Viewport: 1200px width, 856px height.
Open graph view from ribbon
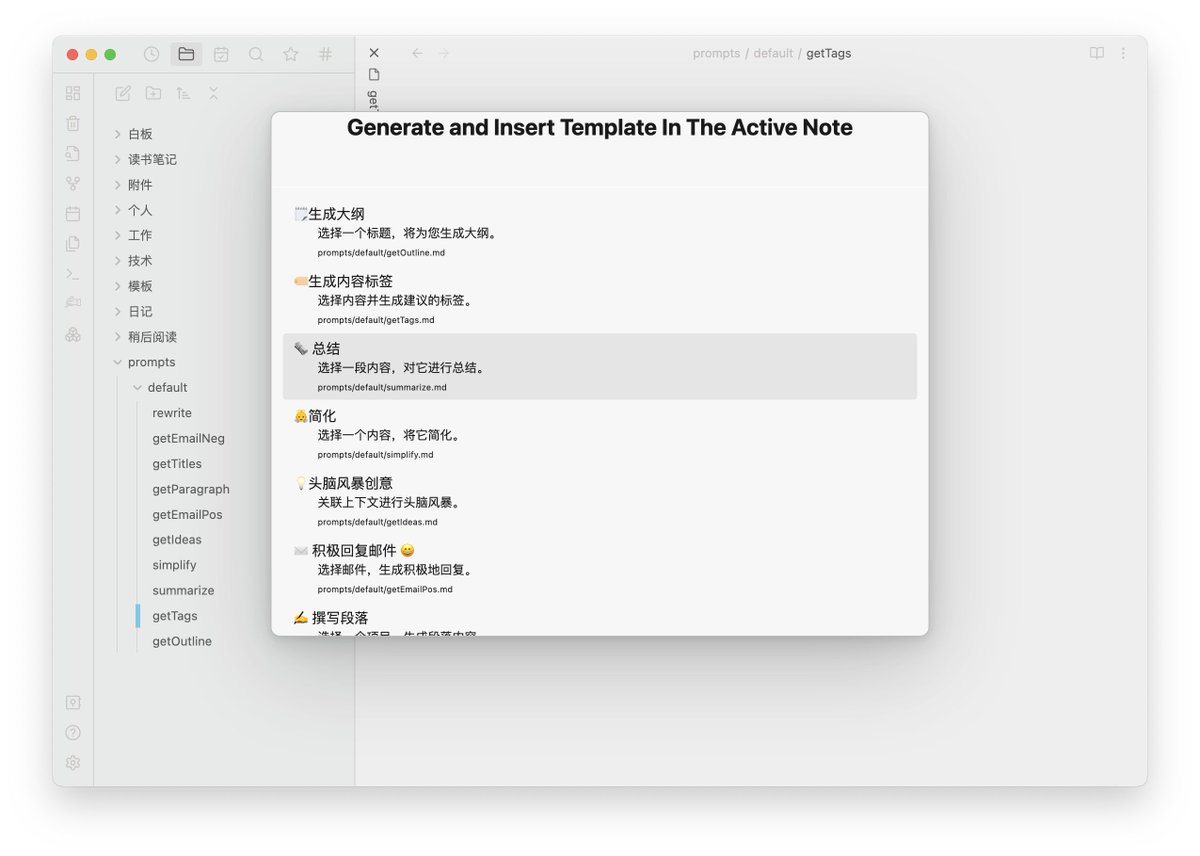pos(73,183)
